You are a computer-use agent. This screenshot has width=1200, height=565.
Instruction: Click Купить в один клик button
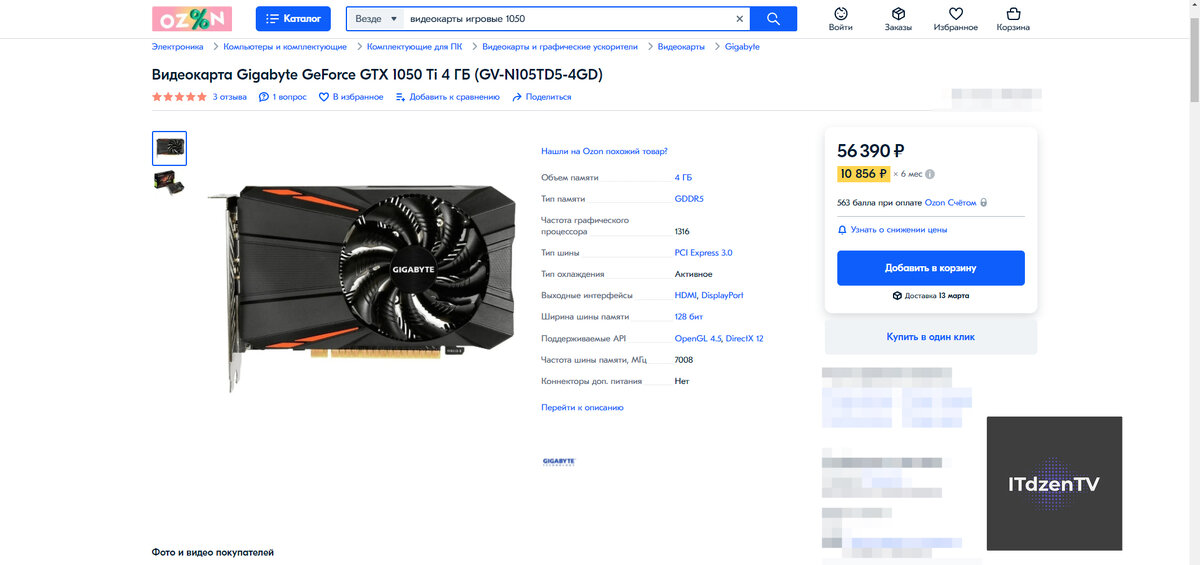pyautogui.click(x=931, y=337)
